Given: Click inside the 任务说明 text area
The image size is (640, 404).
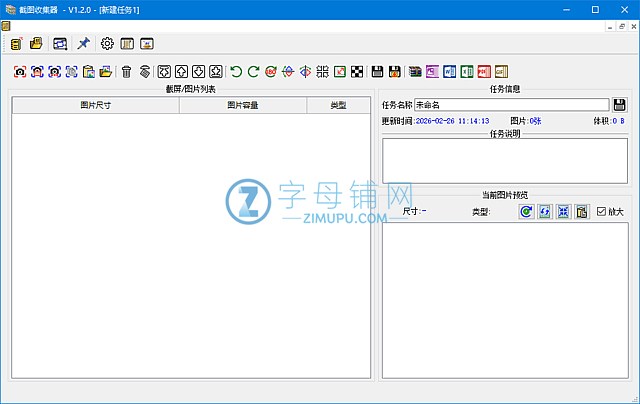Looking at the screenshot, I should click(x=504, y=160).
